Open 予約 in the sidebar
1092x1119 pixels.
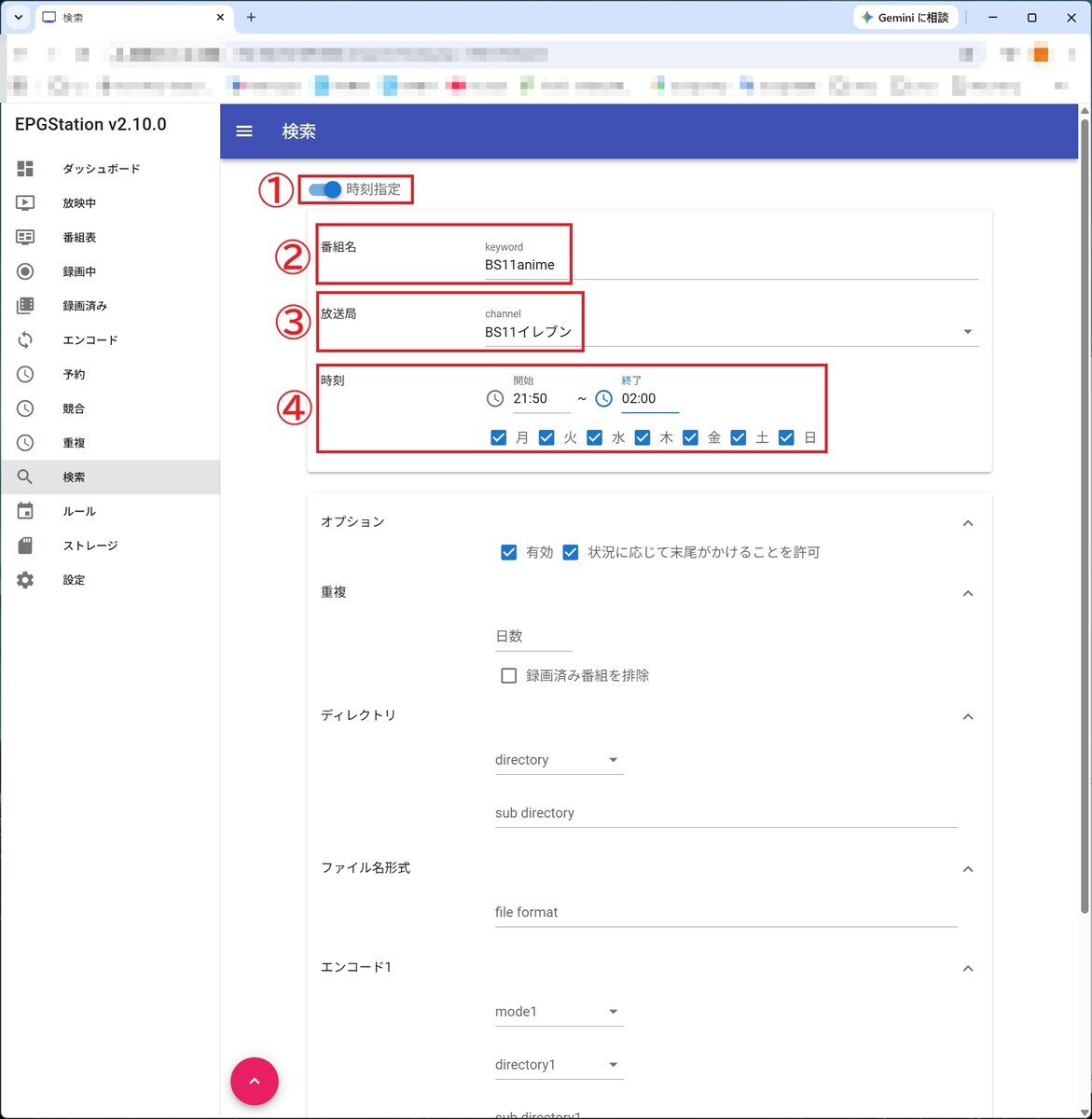[x=110, y=374]
